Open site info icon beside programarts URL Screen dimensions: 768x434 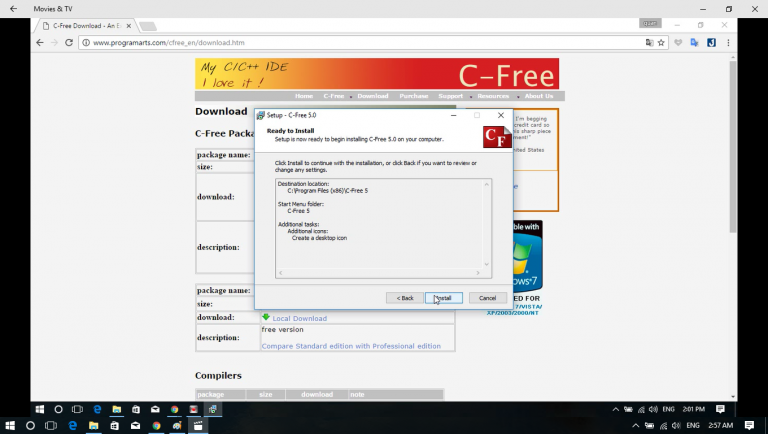click(86, 43)
